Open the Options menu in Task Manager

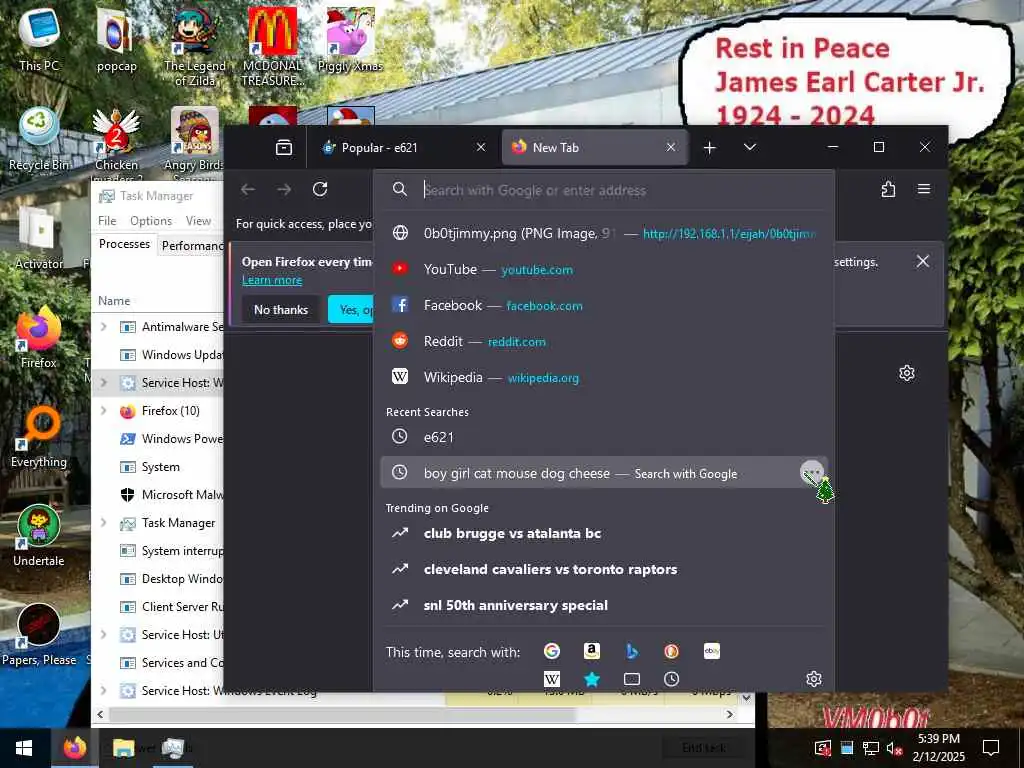click(x=151, y=221)
